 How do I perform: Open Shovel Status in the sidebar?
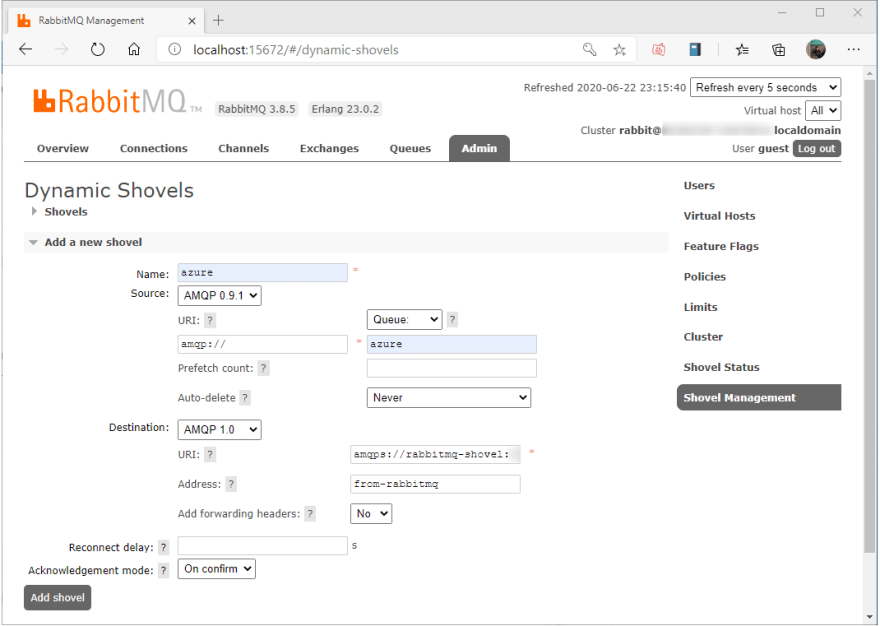[721, 367]
